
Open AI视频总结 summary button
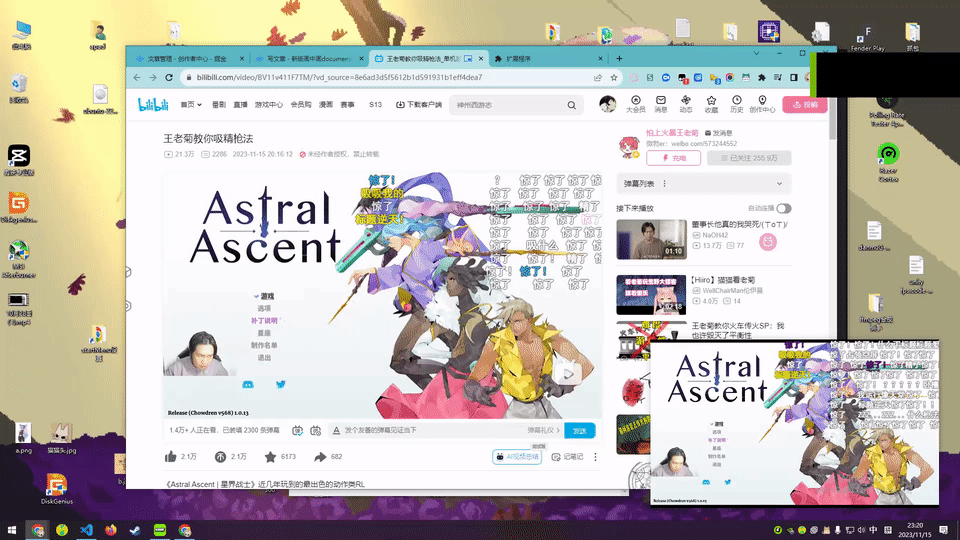click(517, 457)
